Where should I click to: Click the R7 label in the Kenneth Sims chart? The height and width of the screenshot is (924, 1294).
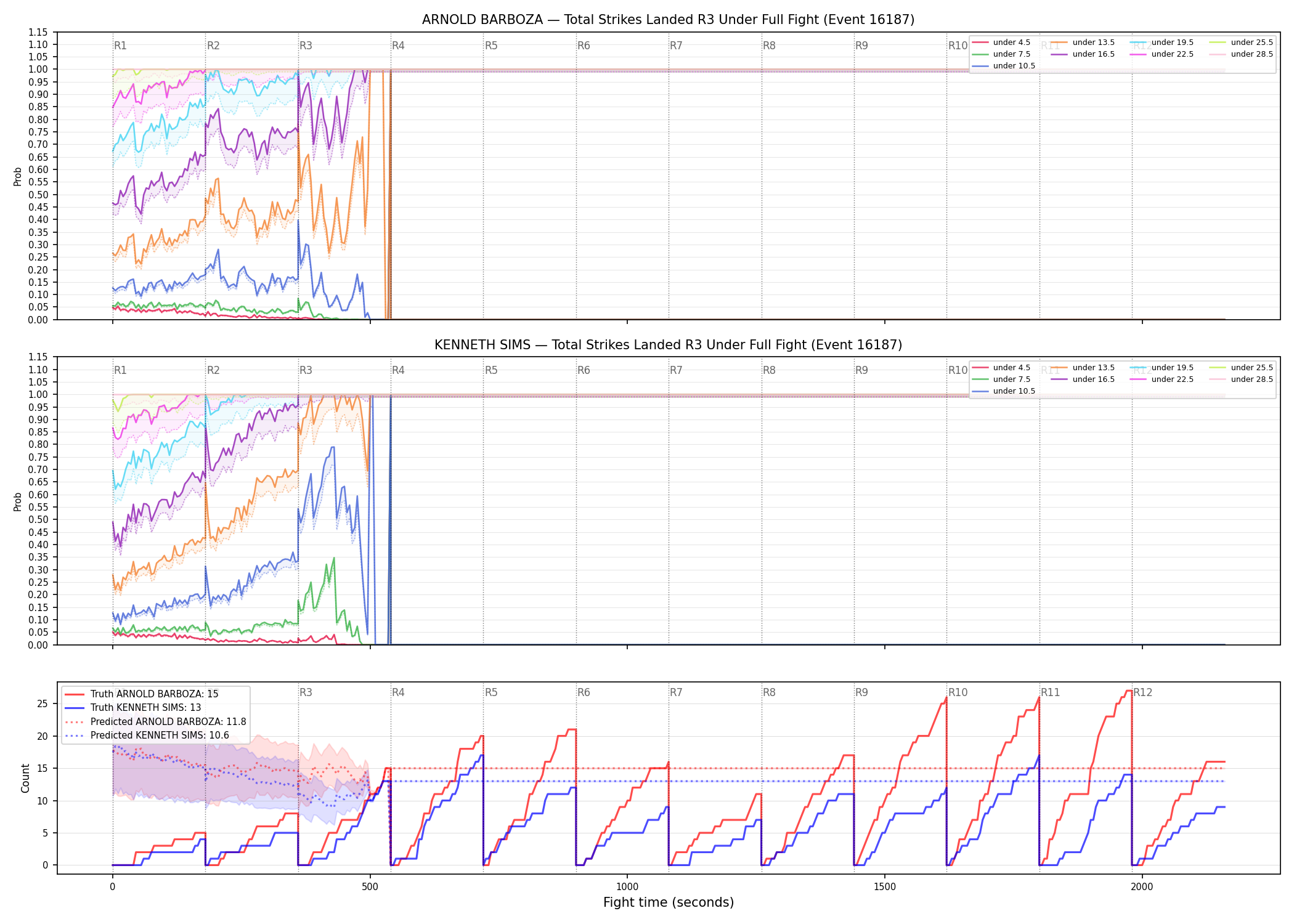pyautogui.click(x=676, y=370)
